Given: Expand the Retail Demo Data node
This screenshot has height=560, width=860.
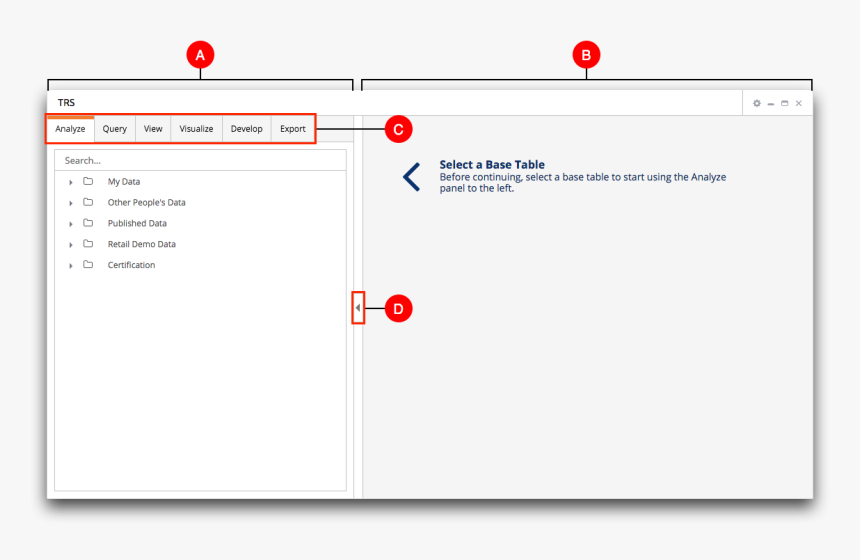Looking at the screenshot, I should pyautogui.click(x=71, y=245).
